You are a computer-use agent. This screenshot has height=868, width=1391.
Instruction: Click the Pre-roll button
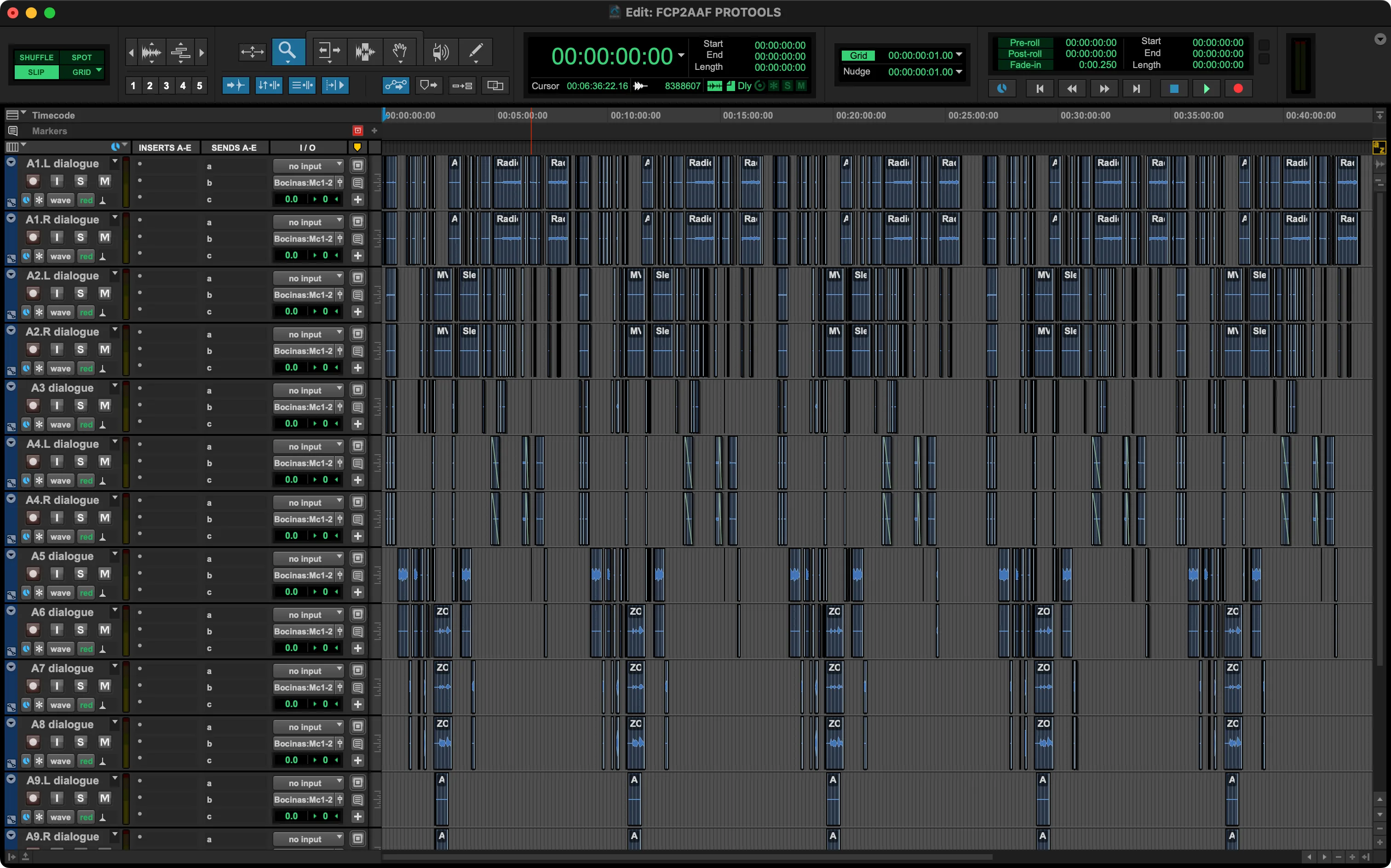pyautogui.click(x=1025, y=42)
